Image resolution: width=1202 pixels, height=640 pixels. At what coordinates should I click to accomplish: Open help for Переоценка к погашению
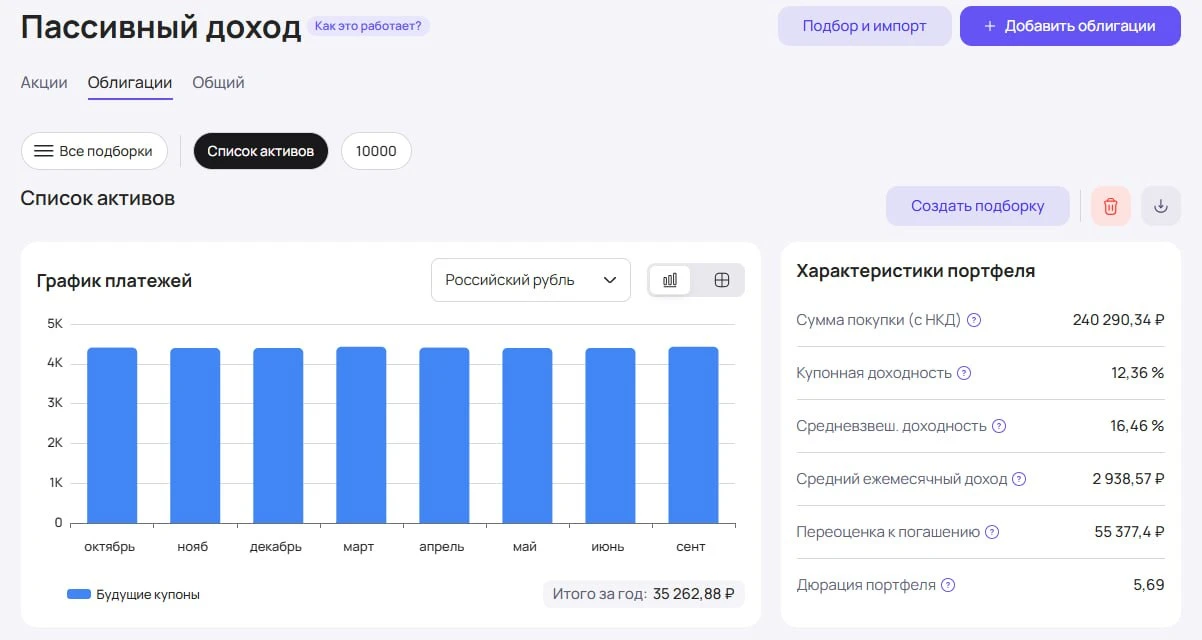click(x=992, y=532)
